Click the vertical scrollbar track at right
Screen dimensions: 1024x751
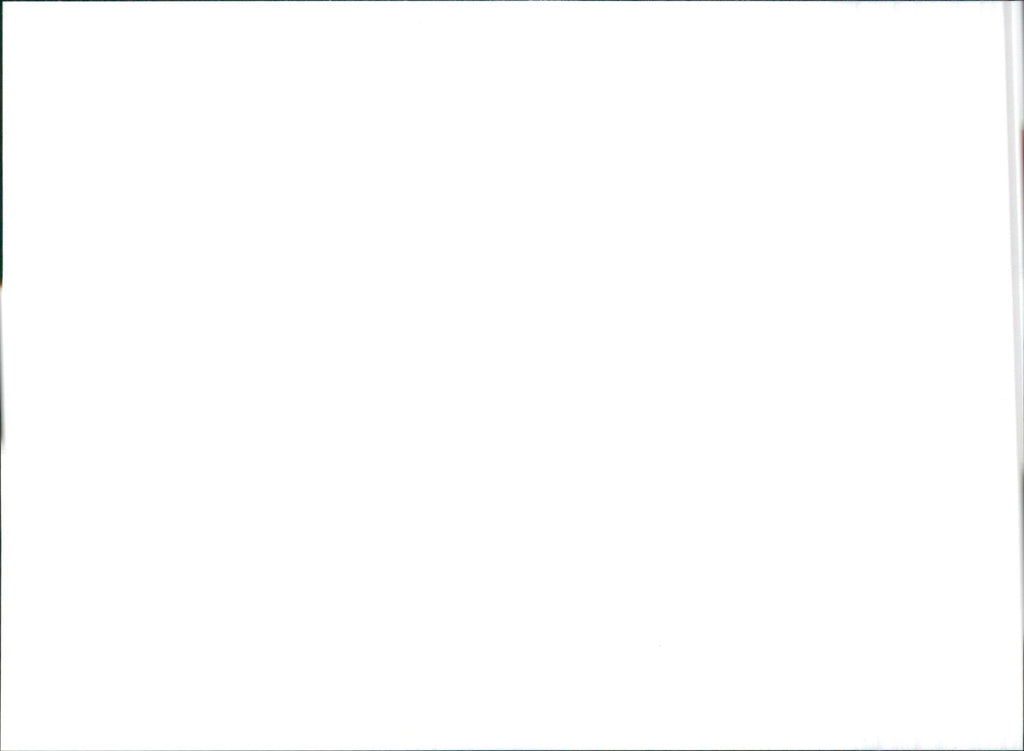(1013, 376)
